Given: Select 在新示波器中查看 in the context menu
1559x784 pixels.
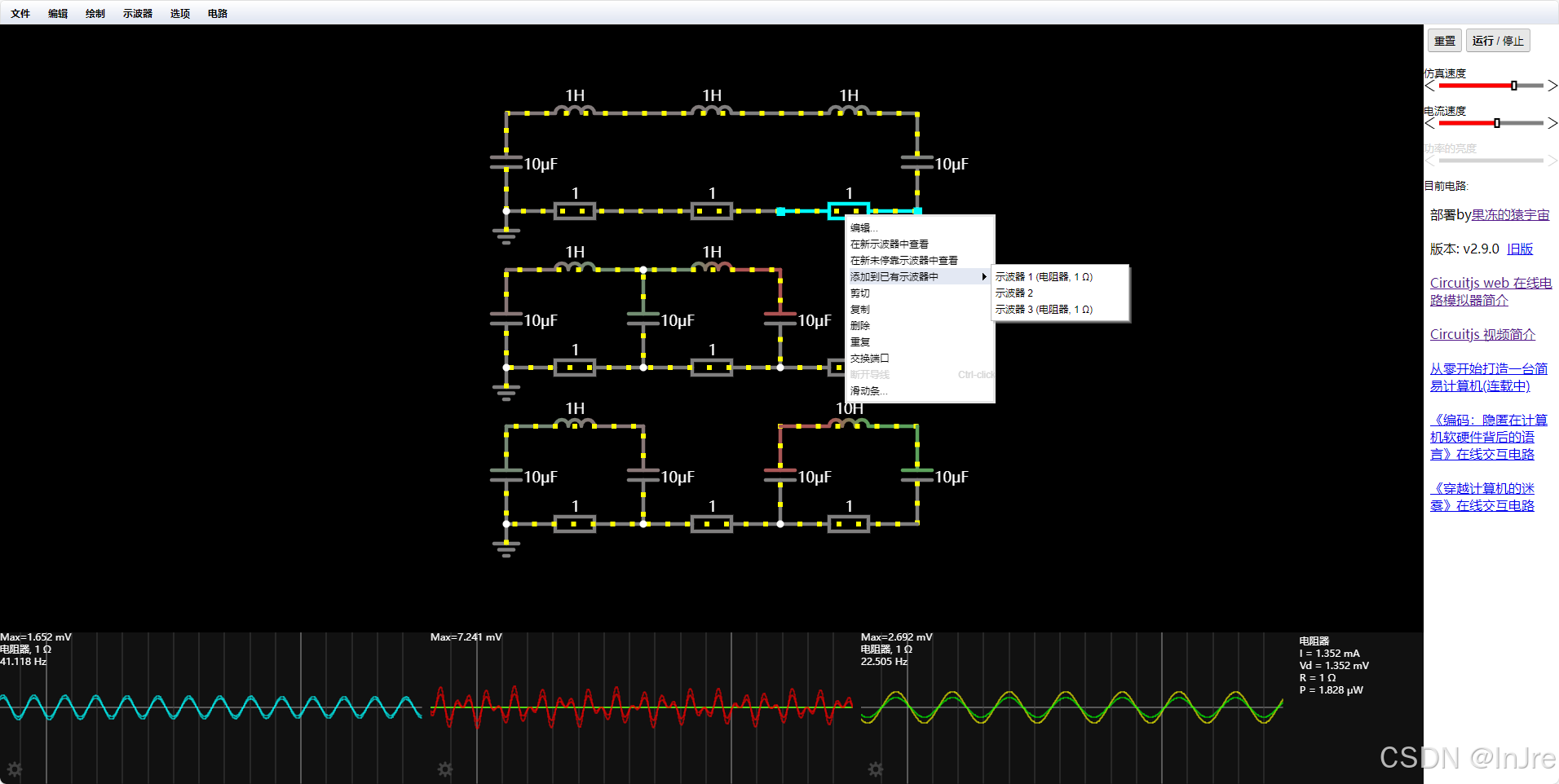Looking at the screenshot, I should (889, 244).
